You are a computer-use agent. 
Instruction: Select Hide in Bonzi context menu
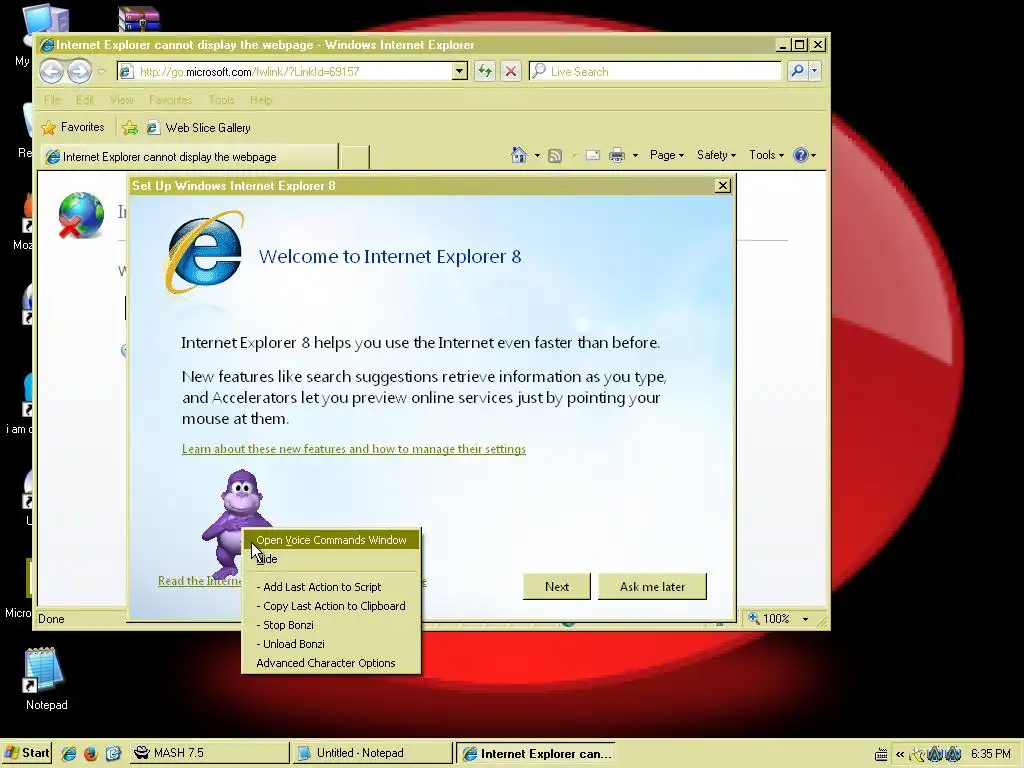click(x=331, y=559)
